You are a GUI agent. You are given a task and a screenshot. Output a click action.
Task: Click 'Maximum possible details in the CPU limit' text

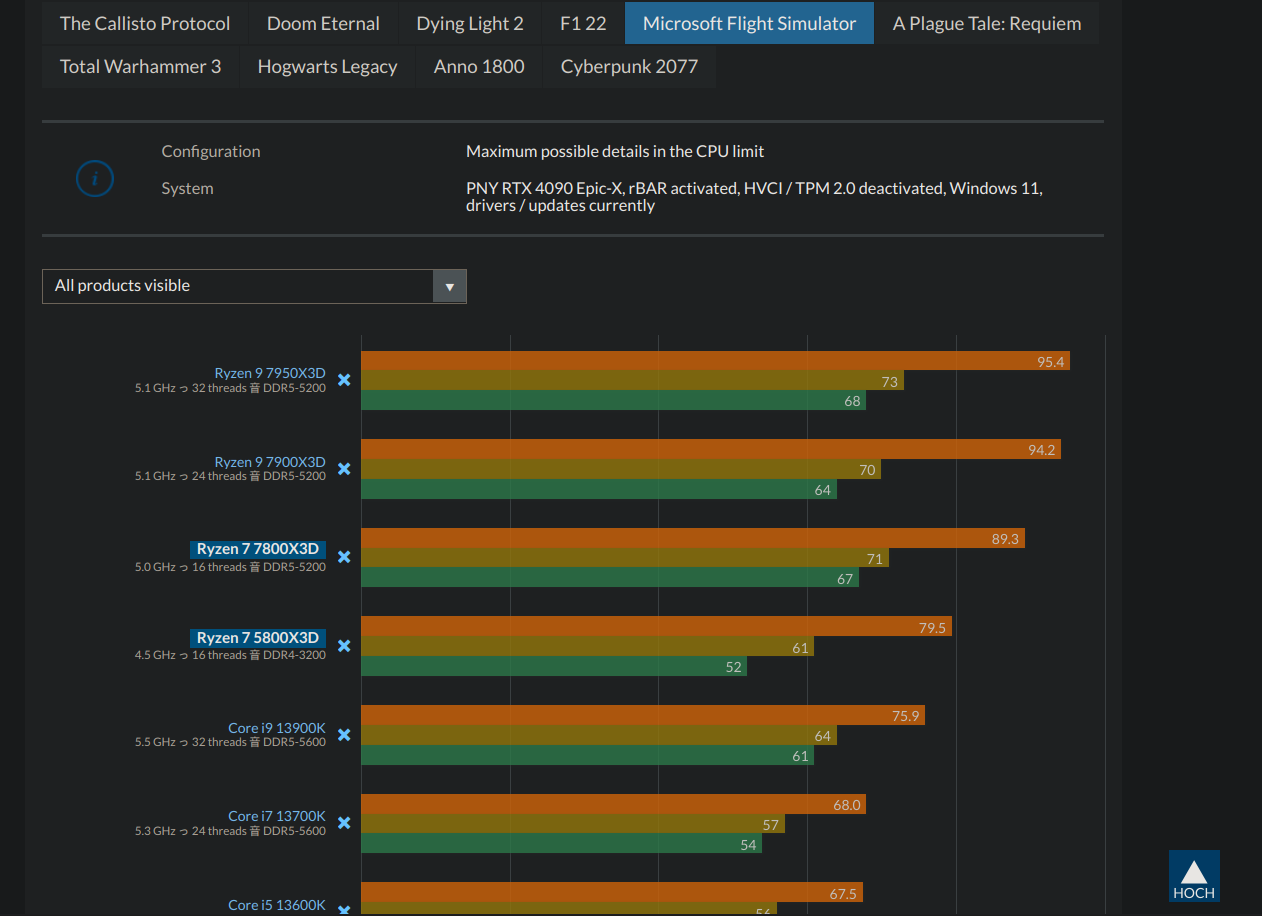tap(615, 151)
